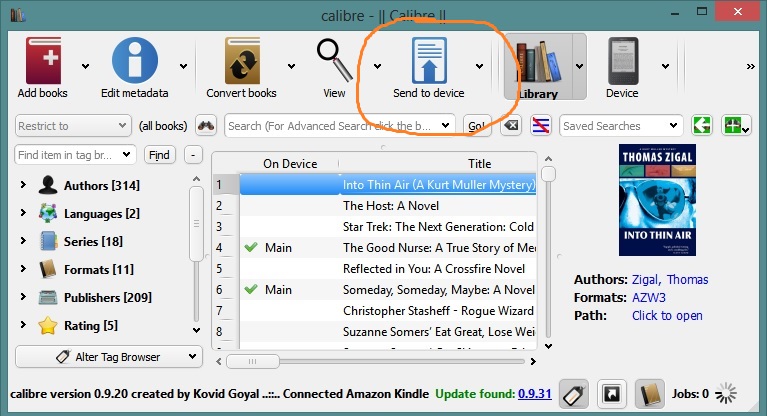Open Send to device dropdown arrow
The image size is (767, 416).
(479, 66)
